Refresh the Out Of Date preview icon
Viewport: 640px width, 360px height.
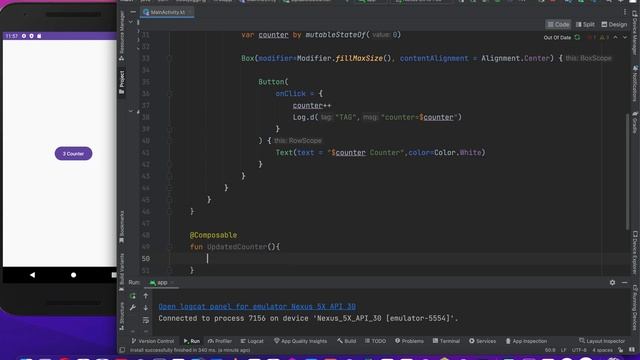[x=577, y=37]
